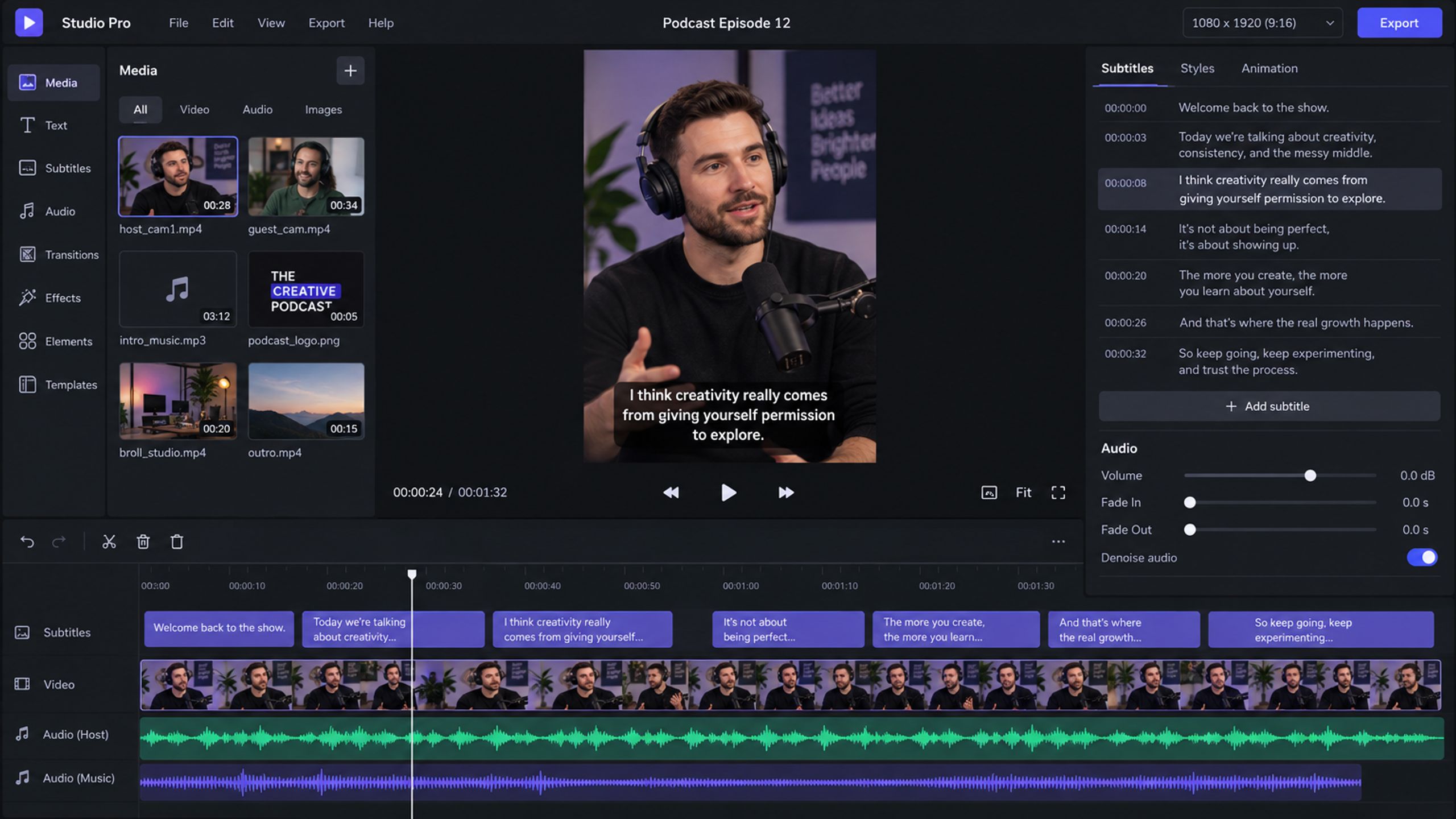Select the scissors split tool
This screenshot has height=819, width=1456.
[109, 541]
